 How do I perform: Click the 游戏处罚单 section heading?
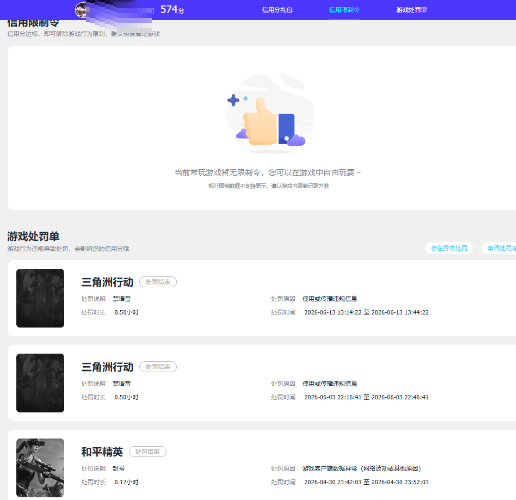coord(33,236)
